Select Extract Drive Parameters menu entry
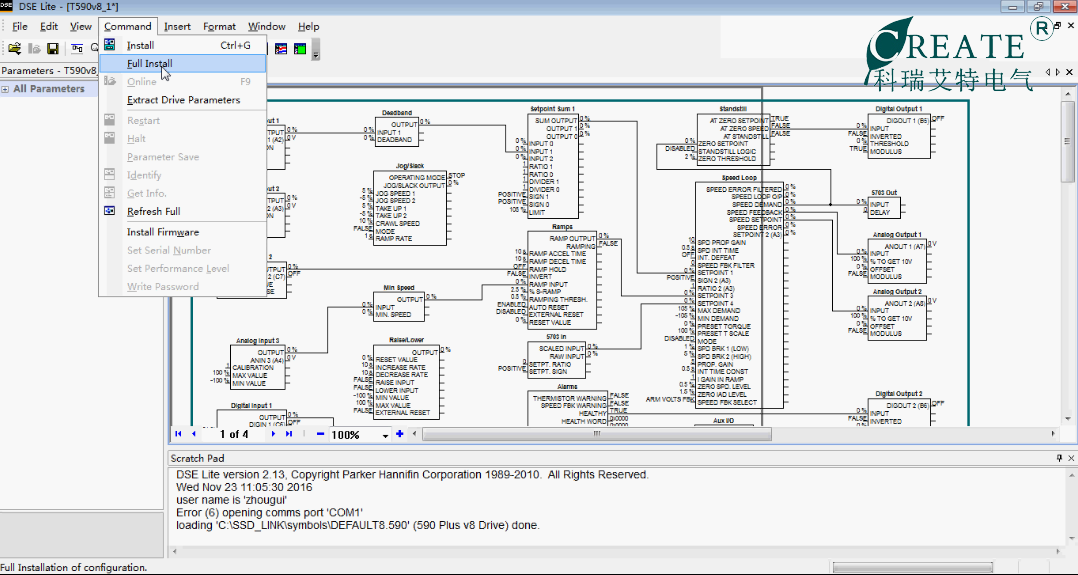The height and width of the screenshot is (575, 1078). [182, 100]
